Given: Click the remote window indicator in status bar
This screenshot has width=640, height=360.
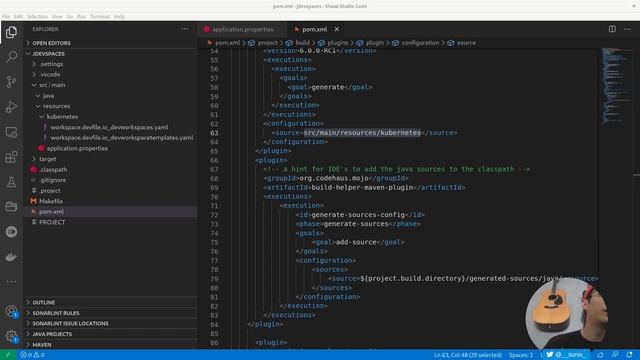Looking at the screenshot, I should click(8, 355).
